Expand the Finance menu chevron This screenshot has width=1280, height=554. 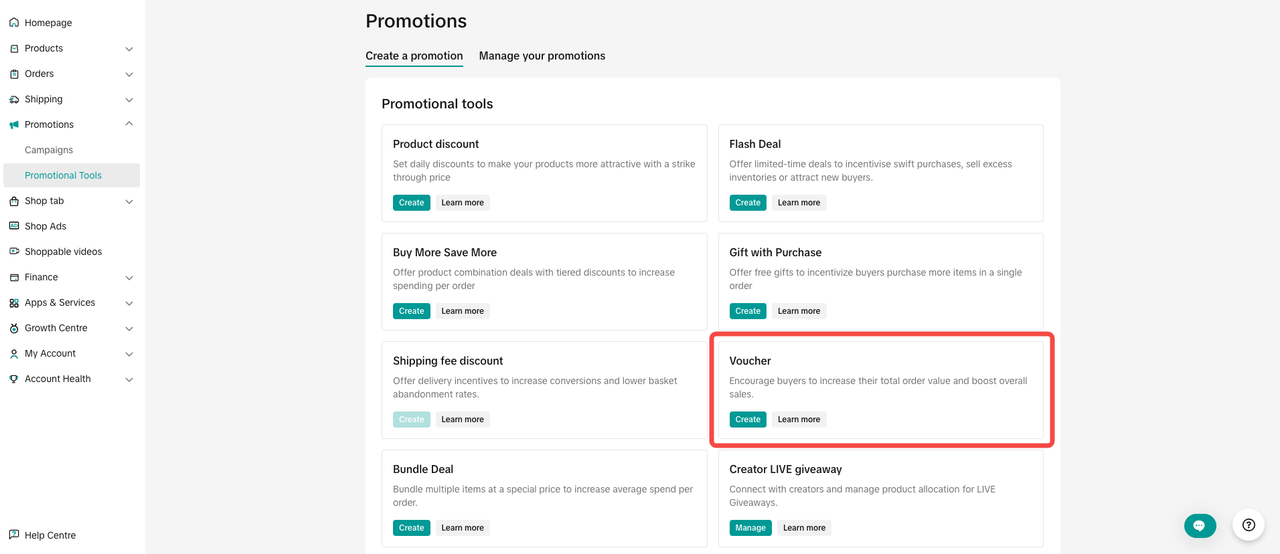pos(129,278)
